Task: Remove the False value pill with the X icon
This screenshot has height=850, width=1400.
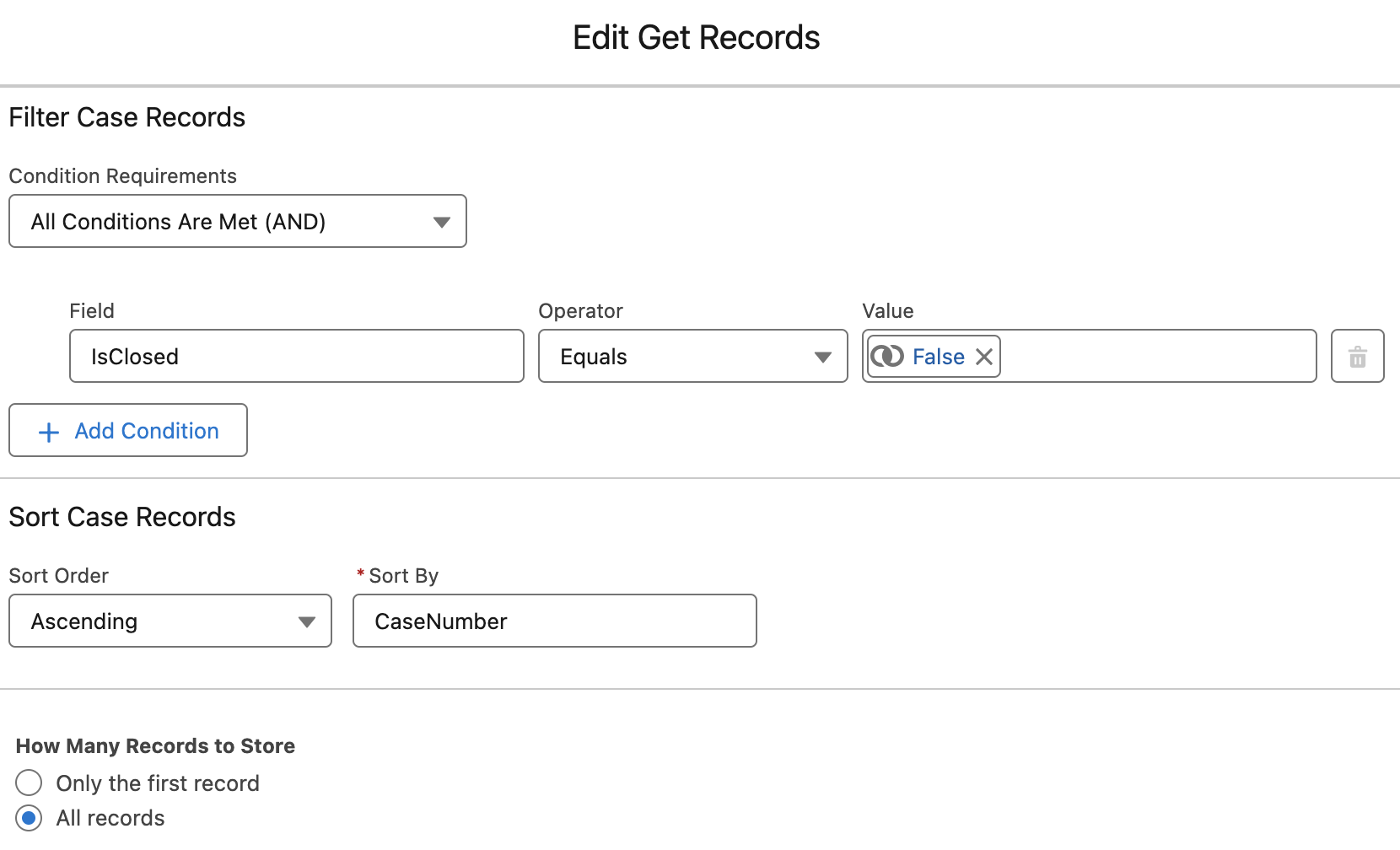Action: click(983, 356)
